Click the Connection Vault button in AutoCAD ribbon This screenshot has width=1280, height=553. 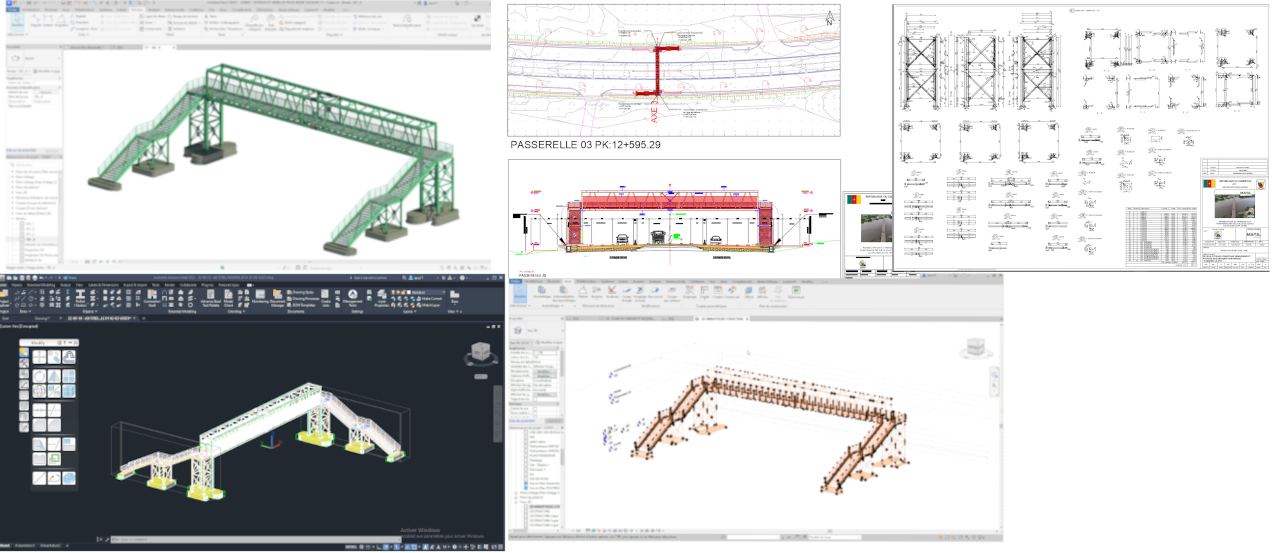point(152,299)
